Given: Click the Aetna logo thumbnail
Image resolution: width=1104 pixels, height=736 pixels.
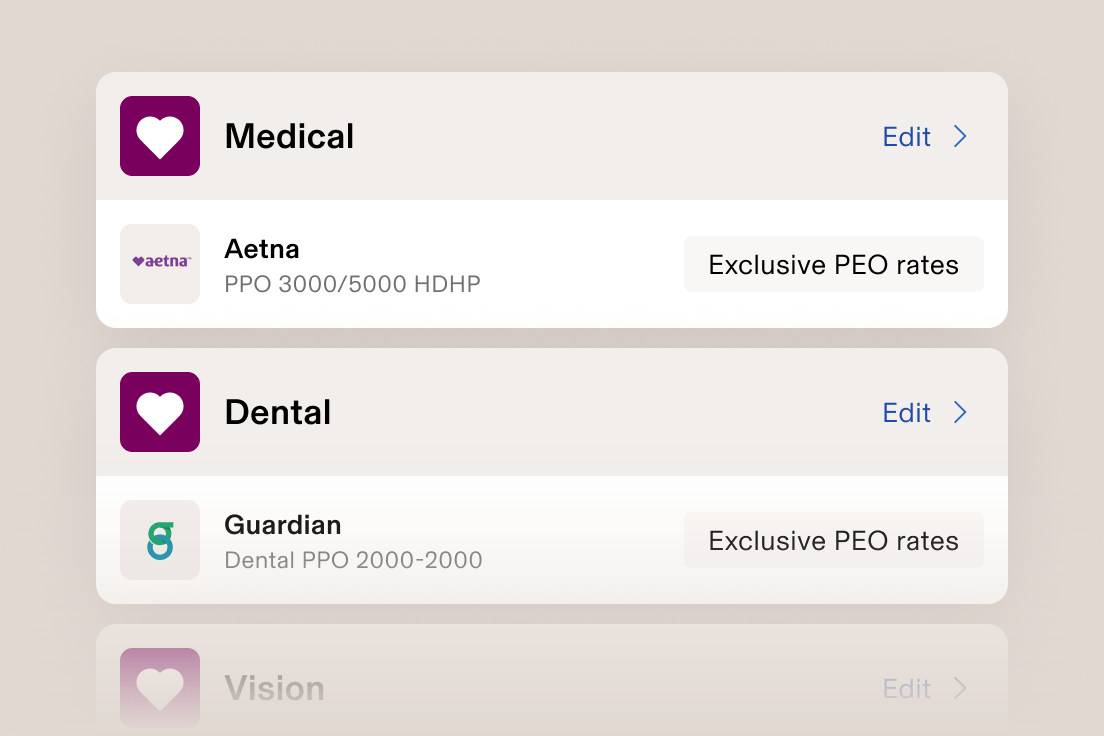Looking at the screenshot, I should pos(160,264).
